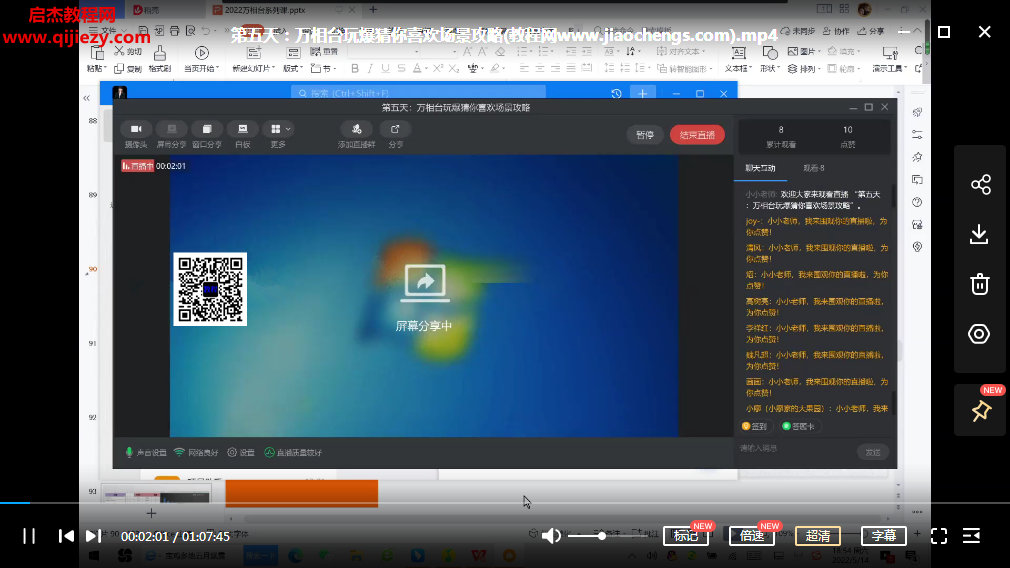This screenshot has width=1010, height=568.
Task: Click the circular record icon on player sidebar
Action: coord(979,334)
